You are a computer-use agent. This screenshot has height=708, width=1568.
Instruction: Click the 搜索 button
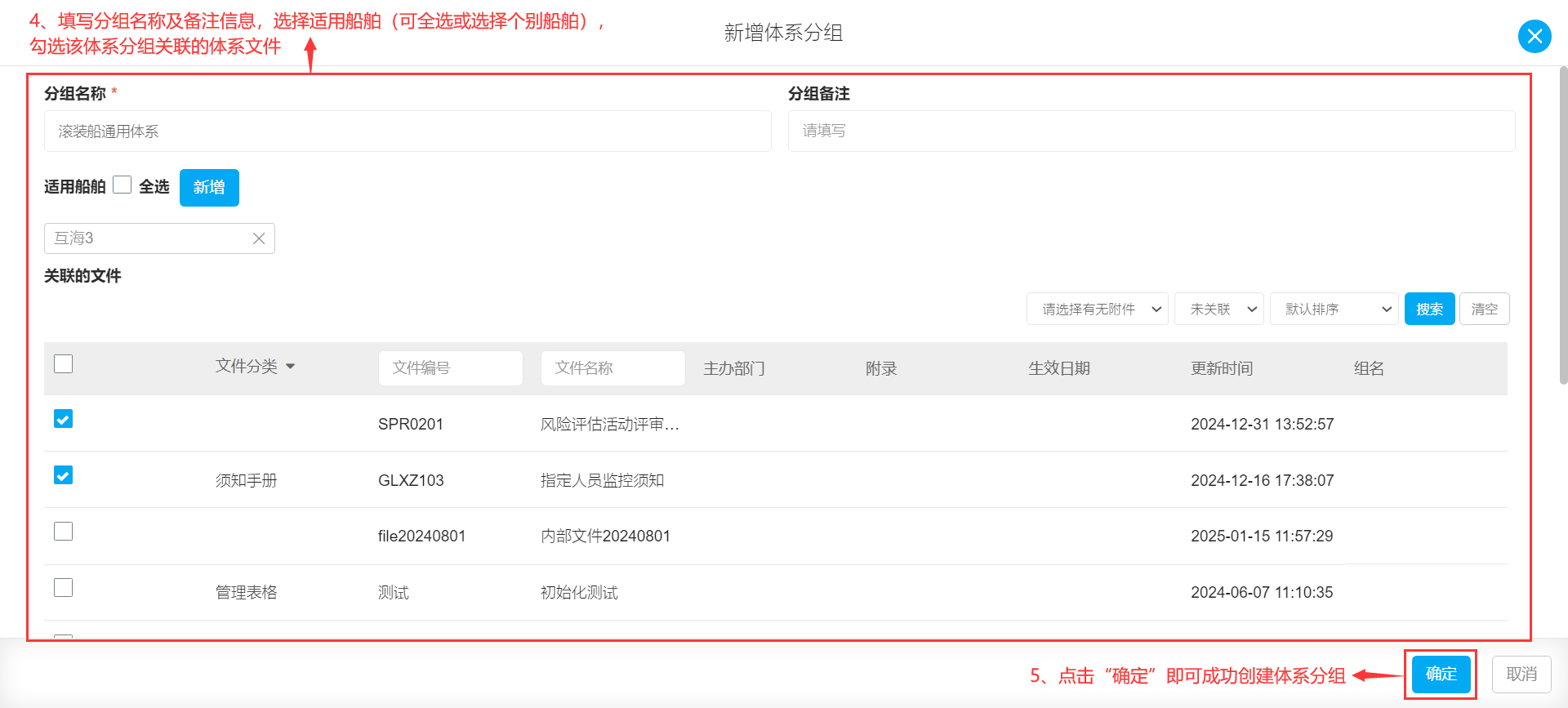pos(1430,309)
